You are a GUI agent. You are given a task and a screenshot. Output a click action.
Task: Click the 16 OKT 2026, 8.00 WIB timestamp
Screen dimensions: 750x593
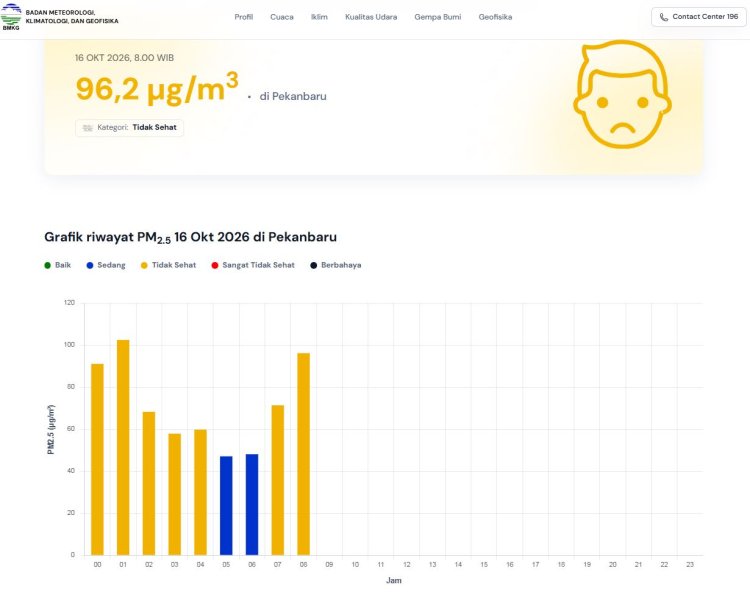[x=124, y=58]
